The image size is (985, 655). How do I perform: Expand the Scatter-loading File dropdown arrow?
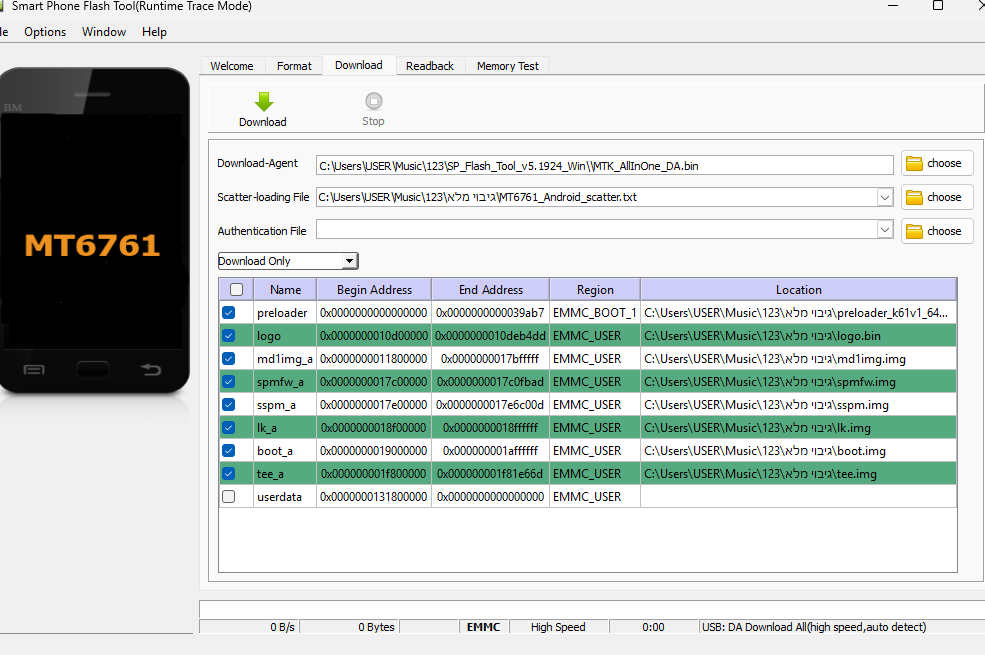coord(884,198)
